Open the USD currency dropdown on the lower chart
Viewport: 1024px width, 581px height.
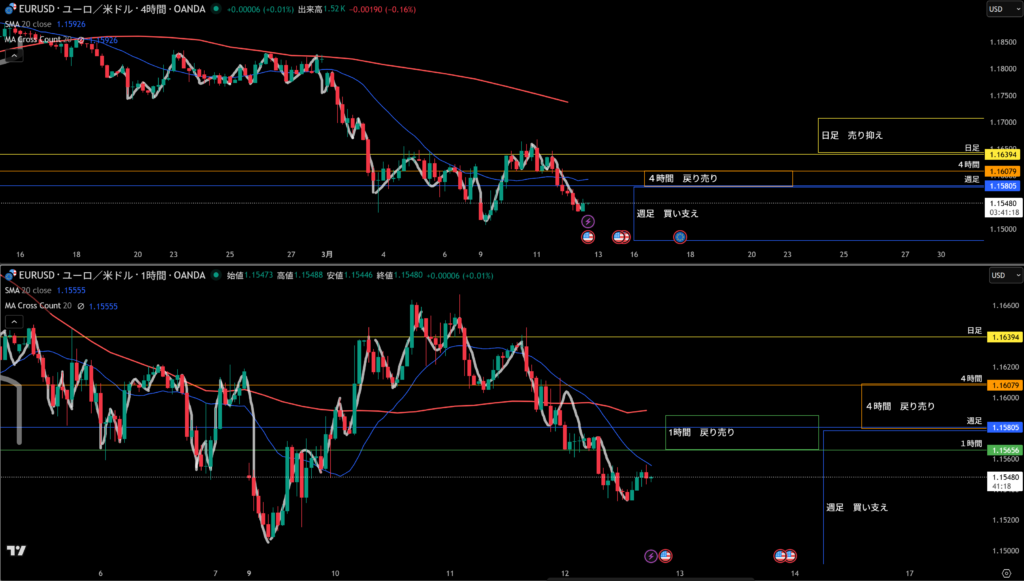click(x=996, y=274)
